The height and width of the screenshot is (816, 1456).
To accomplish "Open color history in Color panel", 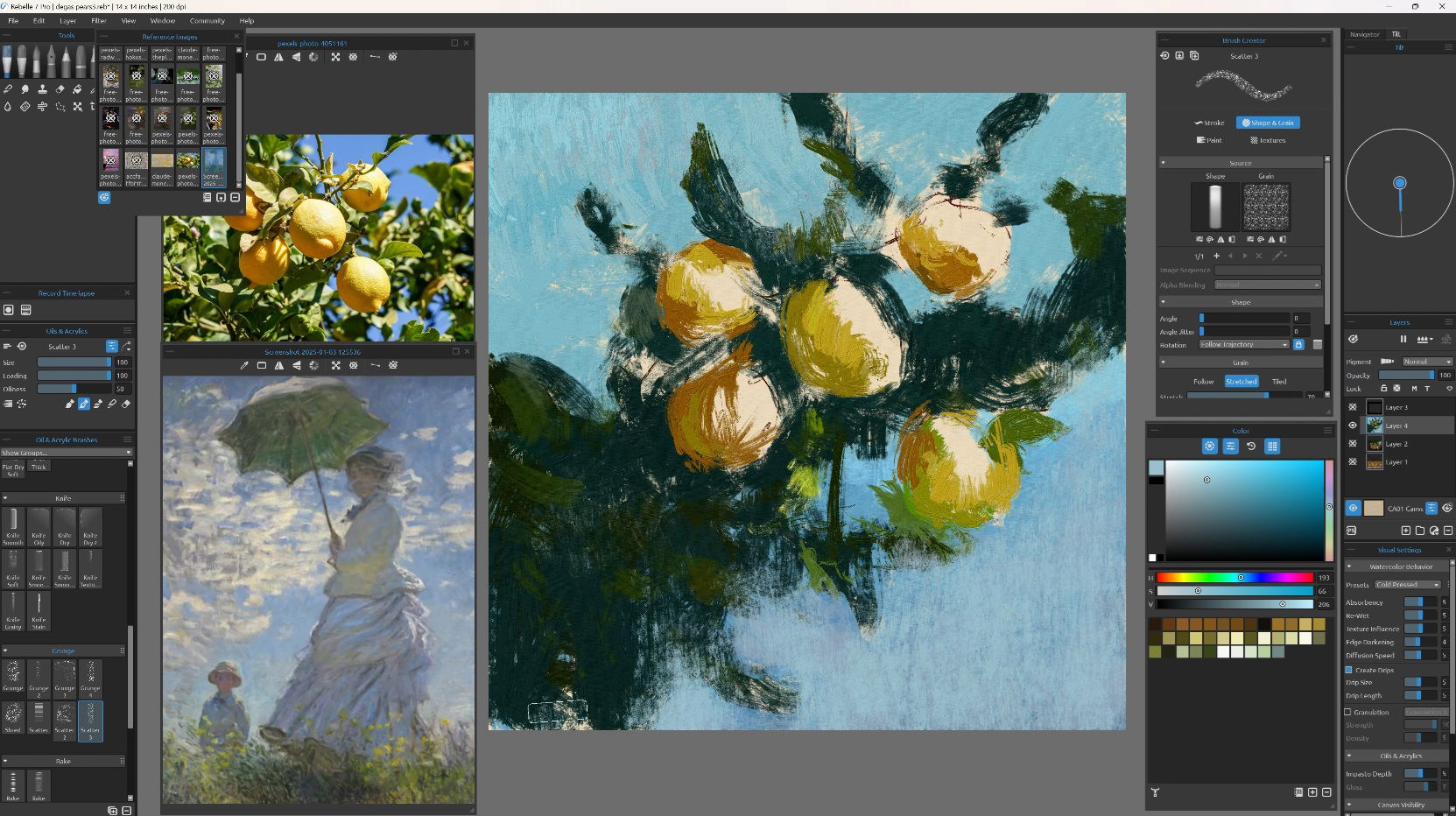I will click(x=1251, y=447).
